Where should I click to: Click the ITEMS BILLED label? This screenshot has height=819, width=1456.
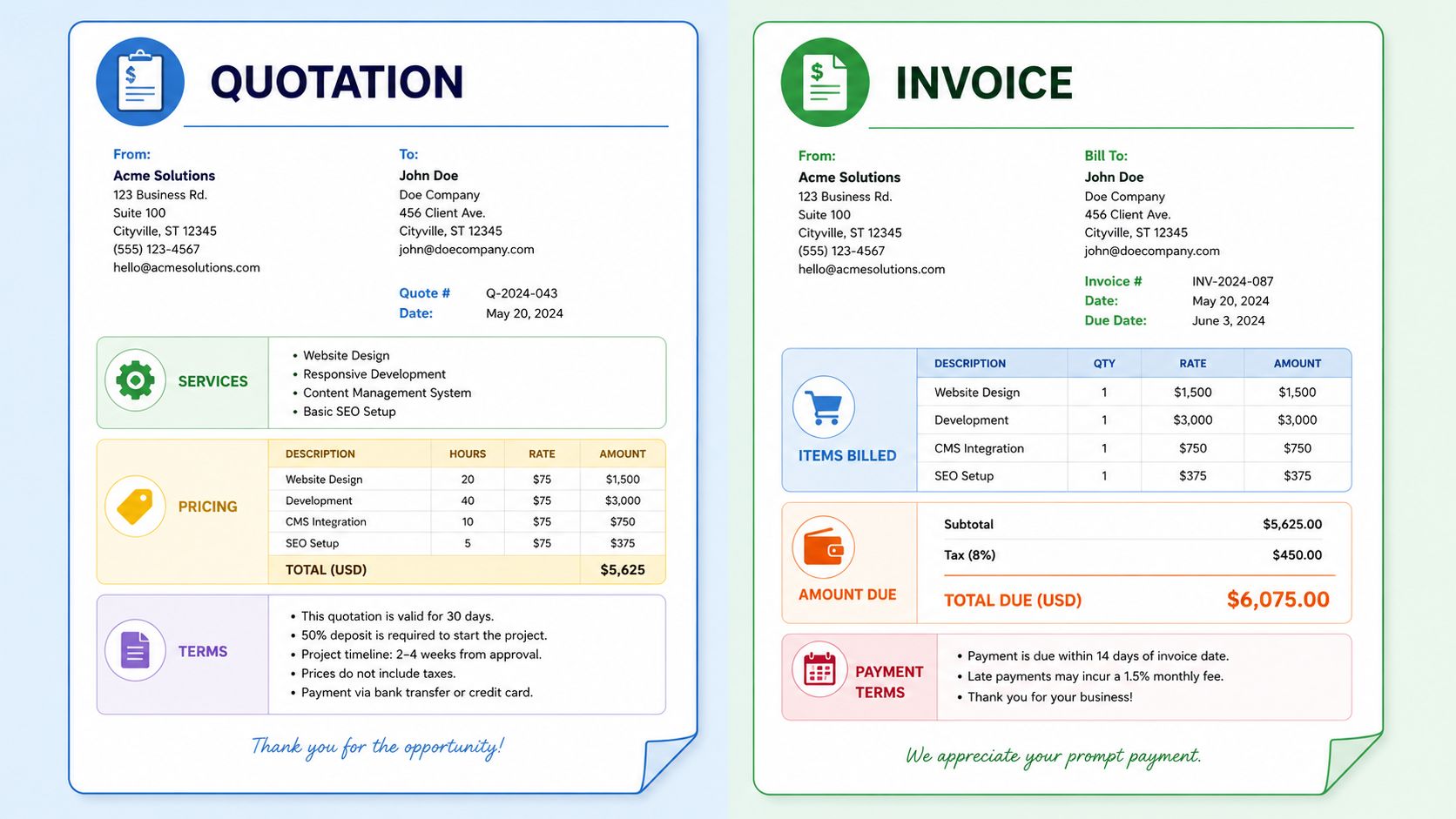pos(847,455)
